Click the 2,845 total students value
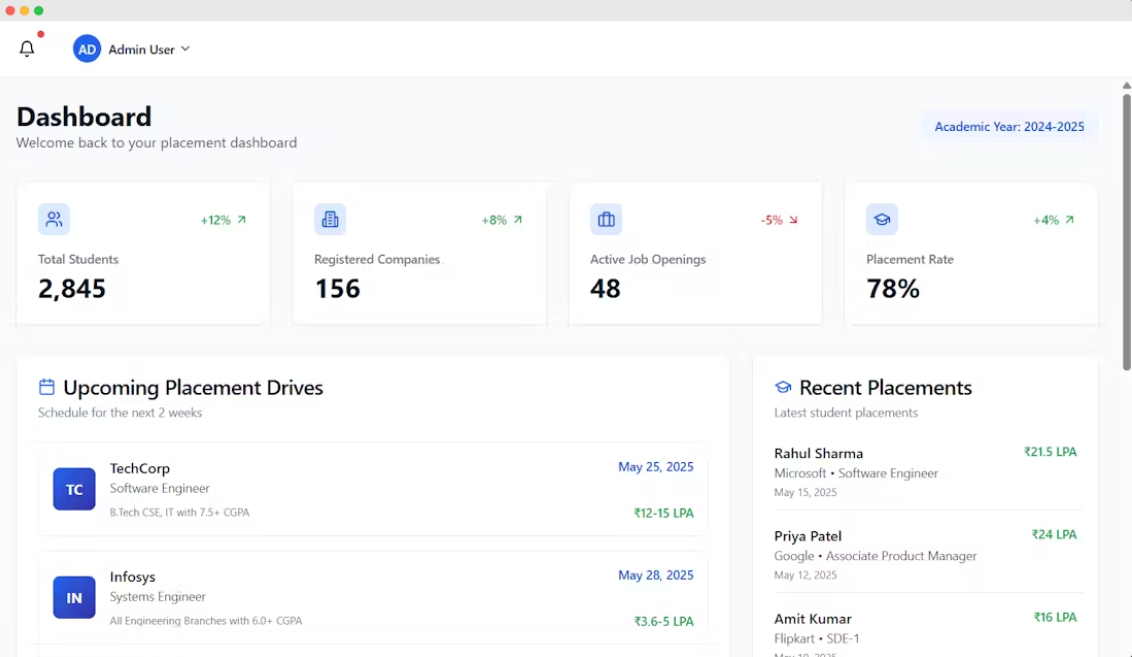Screen dimensions: 1132x657 point(71,288)
